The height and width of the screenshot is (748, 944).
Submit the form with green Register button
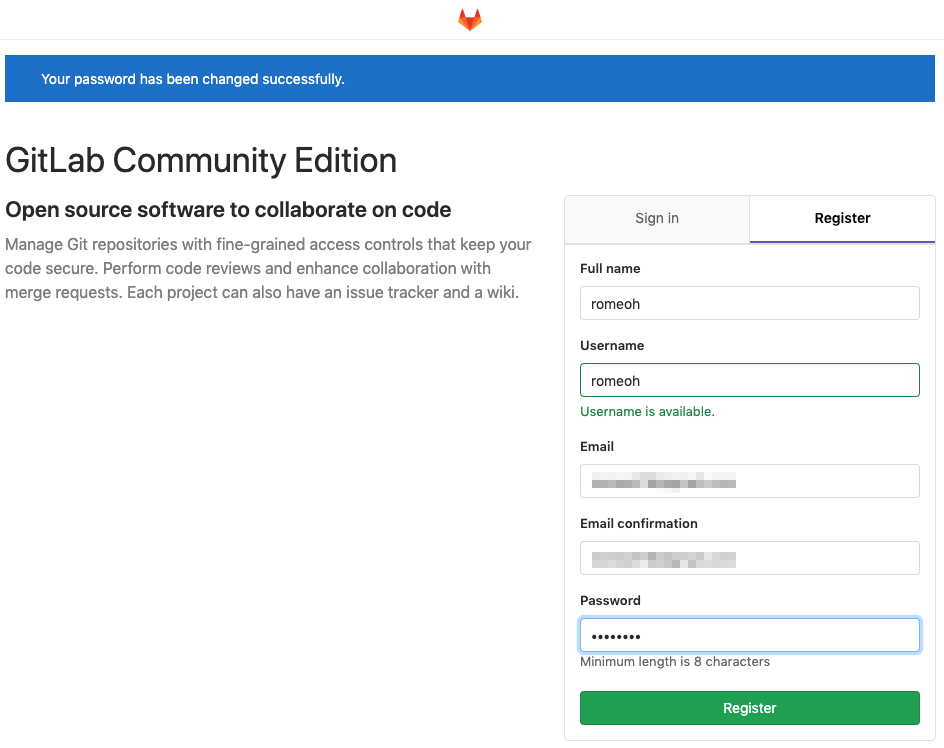[750, 708]
